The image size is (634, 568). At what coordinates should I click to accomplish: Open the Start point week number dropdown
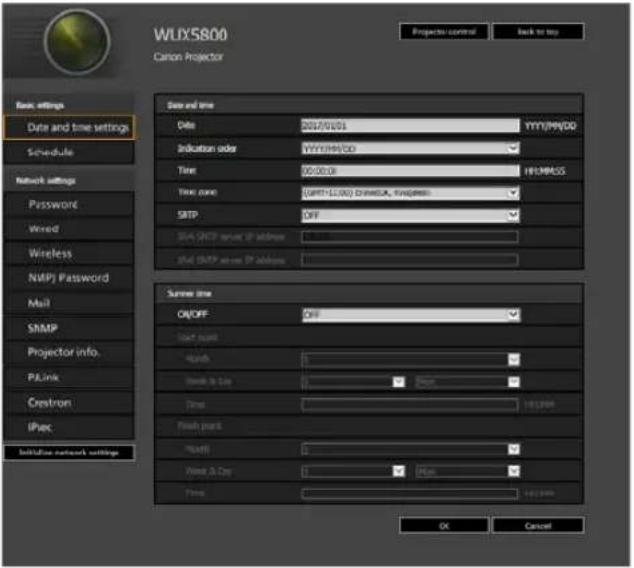tap(353, 382)
